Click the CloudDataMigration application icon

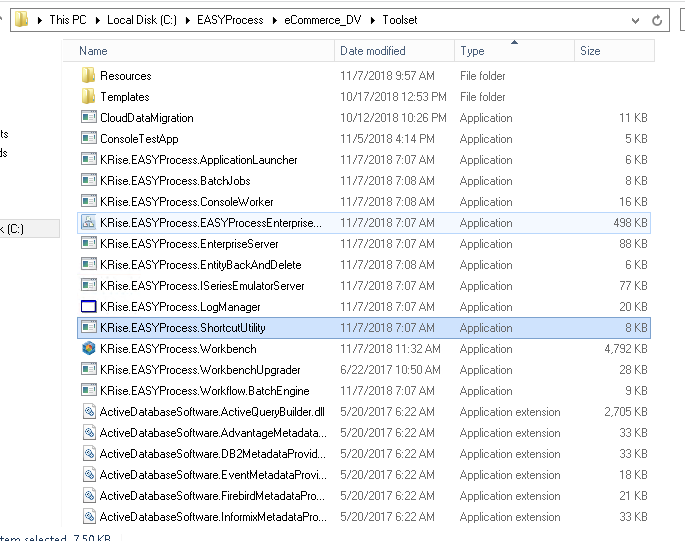[89, 117]
